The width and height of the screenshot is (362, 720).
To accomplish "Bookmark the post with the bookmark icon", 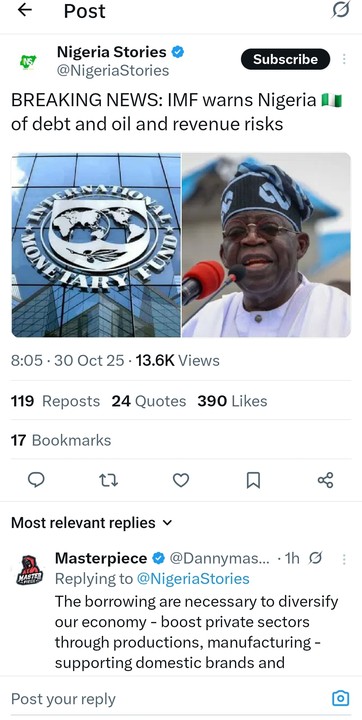I will [253, 480].
